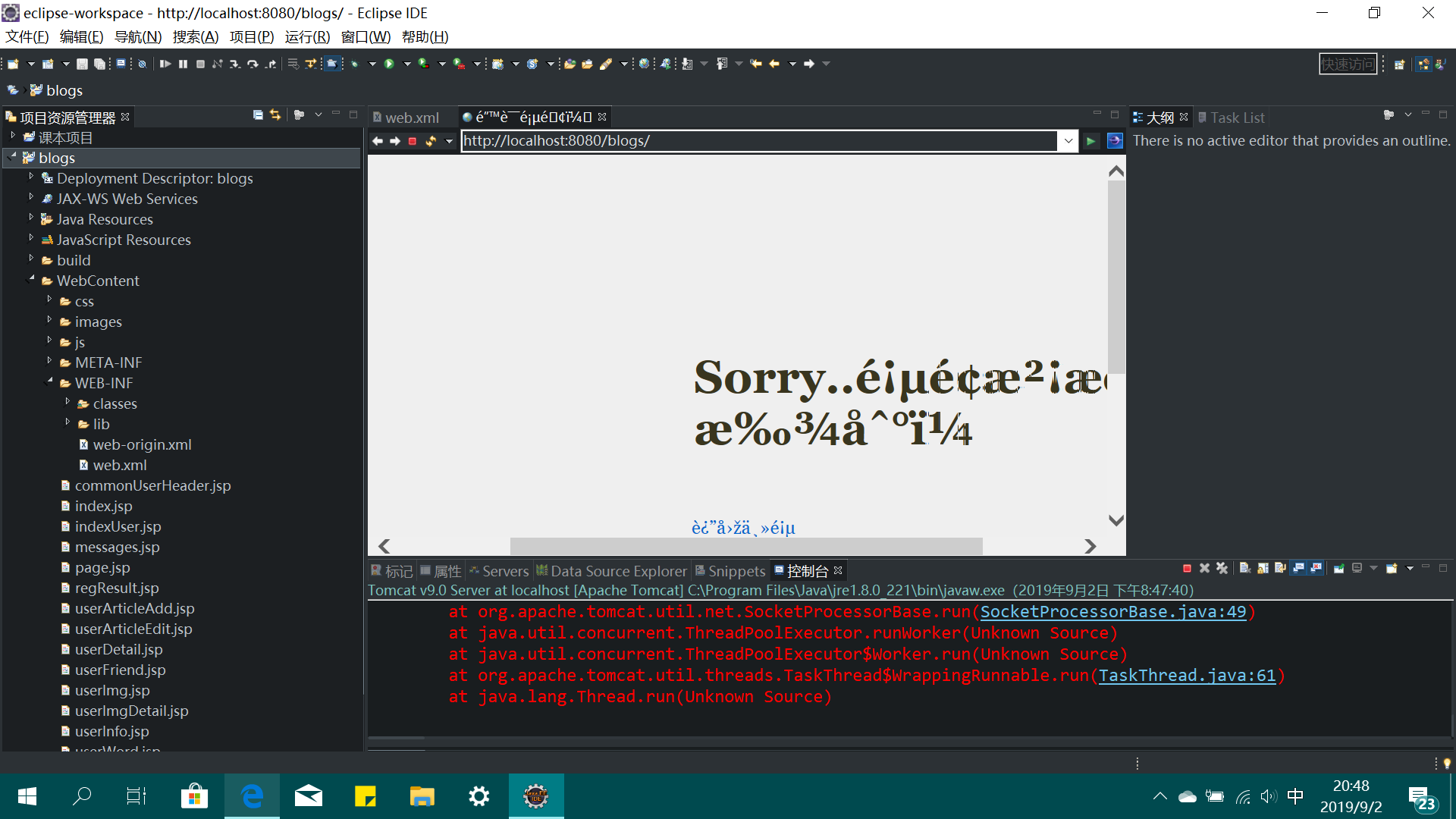Select userArticleAdd.jsp file
Image resolution: width=1456 pixels, height=819 pixels.
click(x=134, y=608)
